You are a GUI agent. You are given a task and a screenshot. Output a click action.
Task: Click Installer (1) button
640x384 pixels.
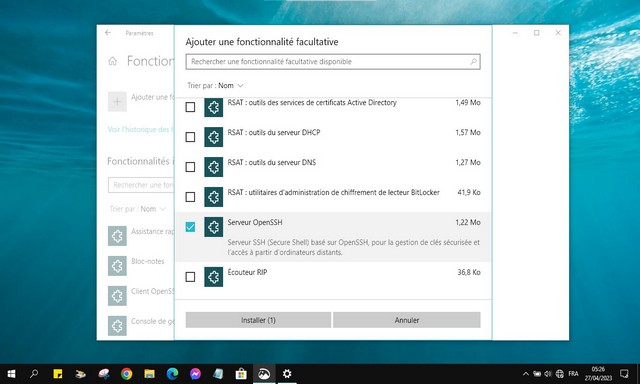coord(258,320)
